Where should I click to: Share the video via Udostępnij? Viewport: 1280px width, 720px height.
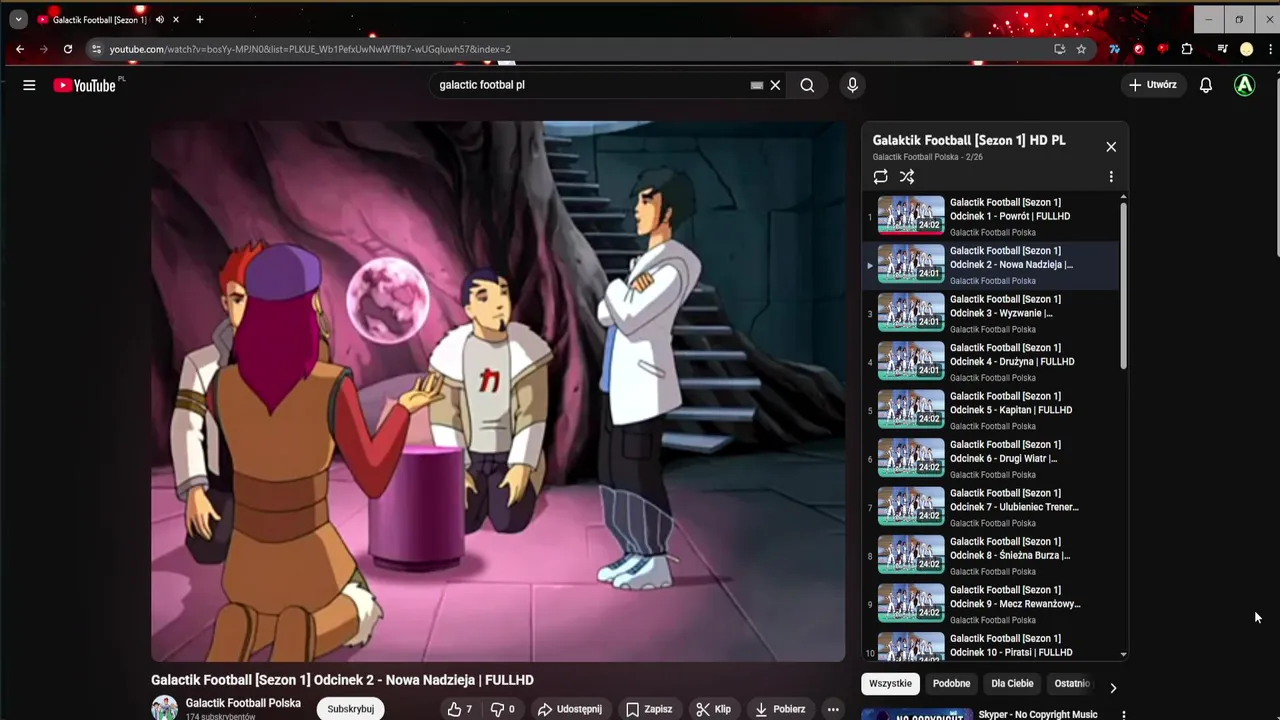point(570,709)
